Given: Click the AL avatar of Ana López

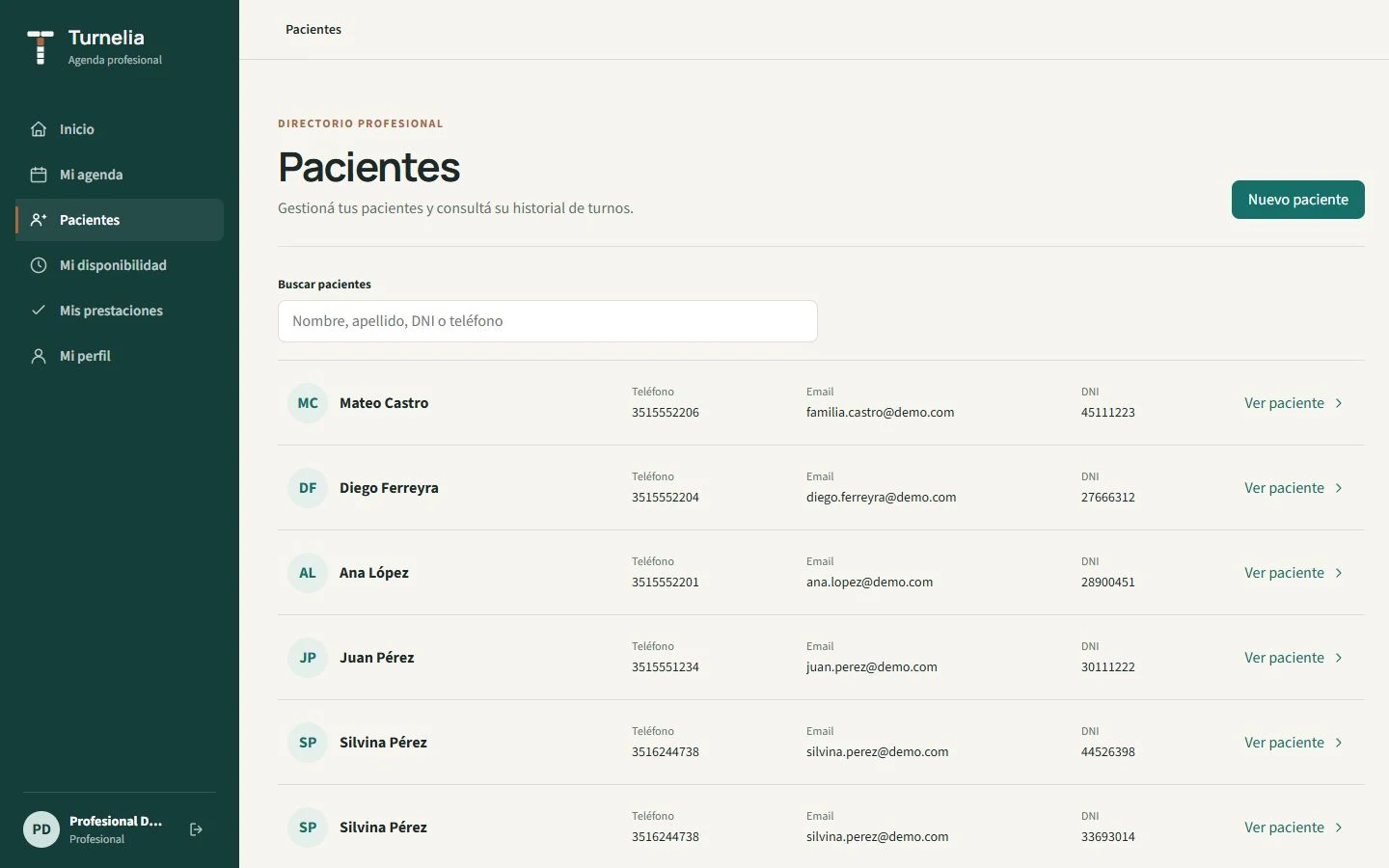Looking at the screenshot, I should tap(308, 573).
